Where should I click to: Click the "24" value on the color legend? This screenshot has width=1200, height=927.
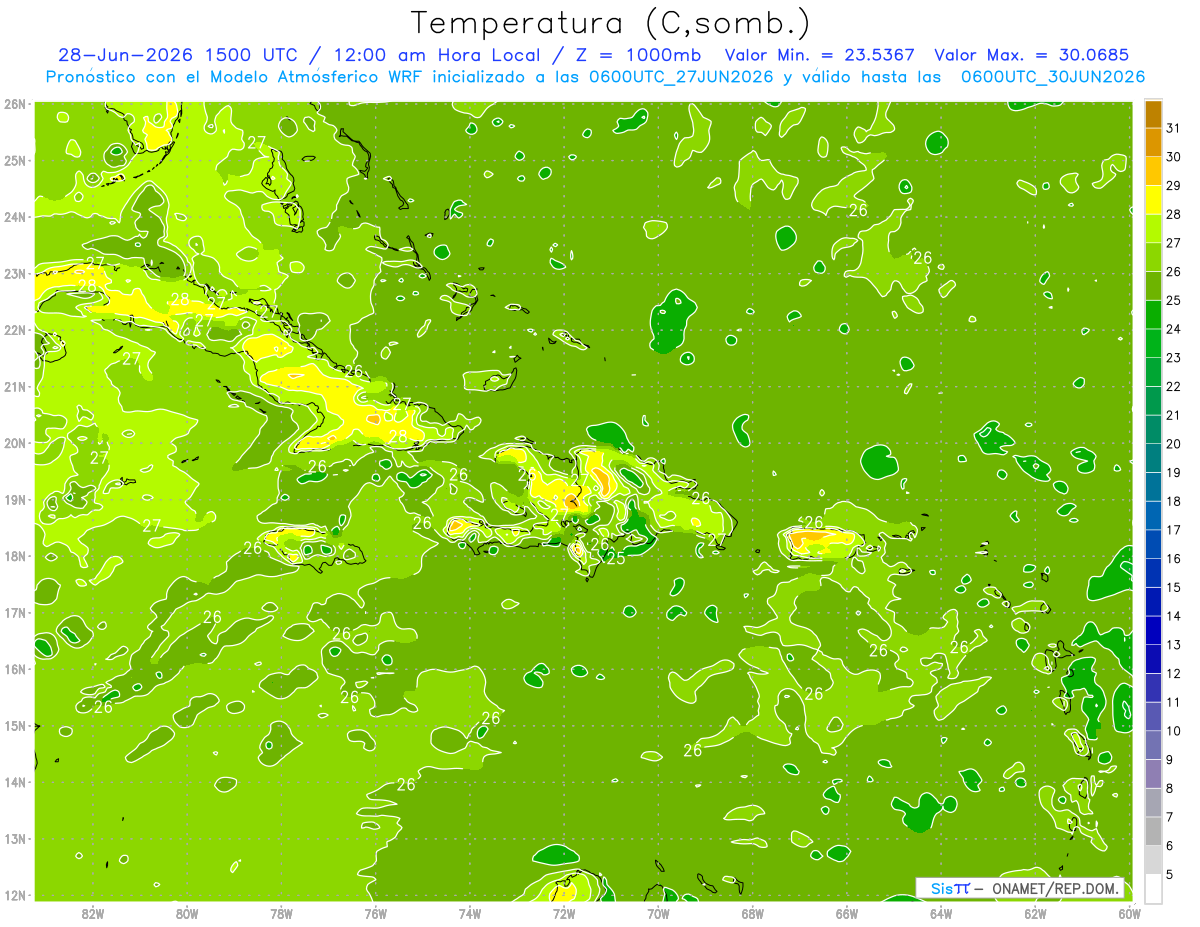click(1173, 329)
